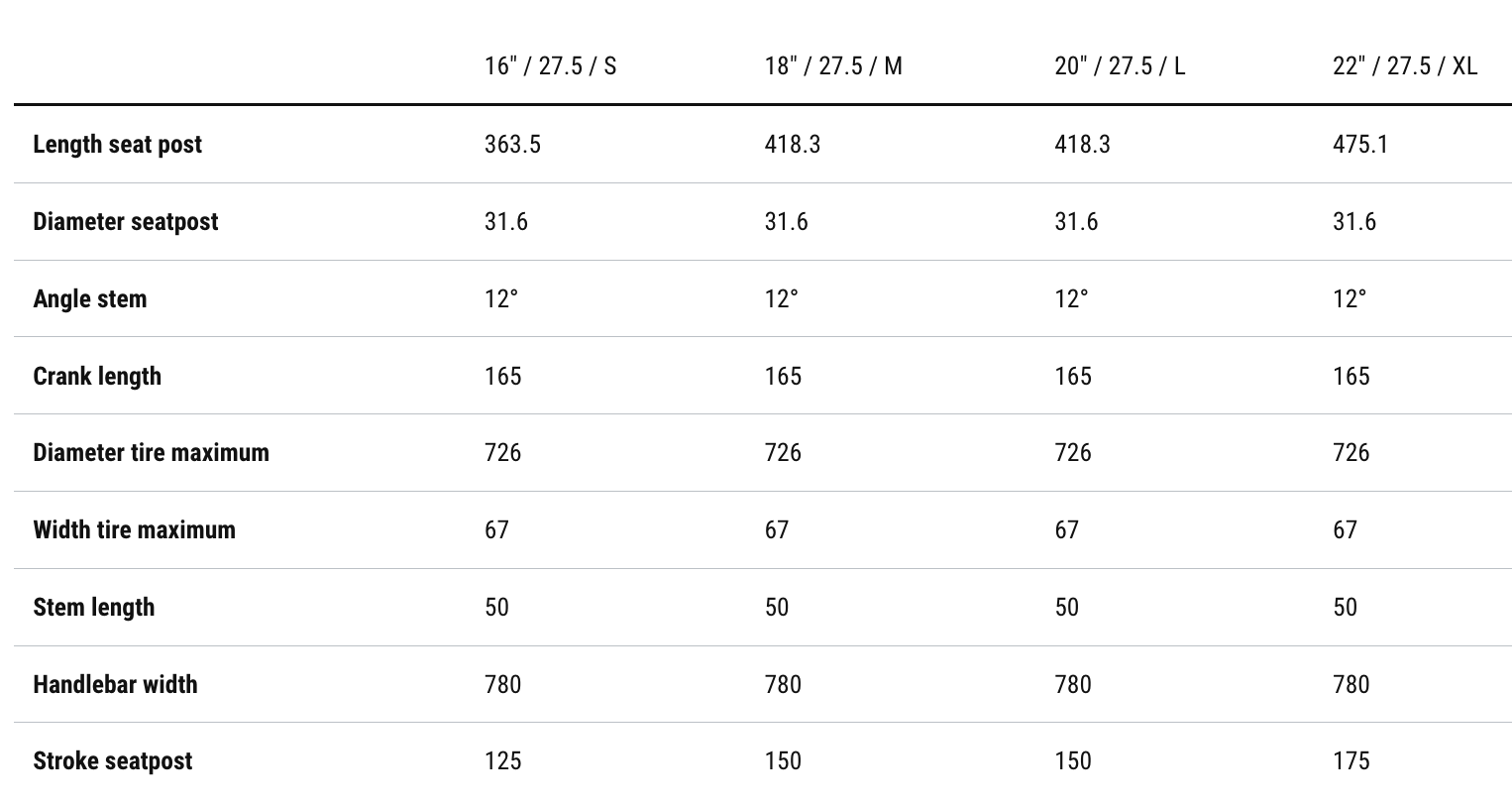Select the 22" / 27.5 / XL column header
This screenshot has height=807, width=1512.
[x=1404, y=66]
